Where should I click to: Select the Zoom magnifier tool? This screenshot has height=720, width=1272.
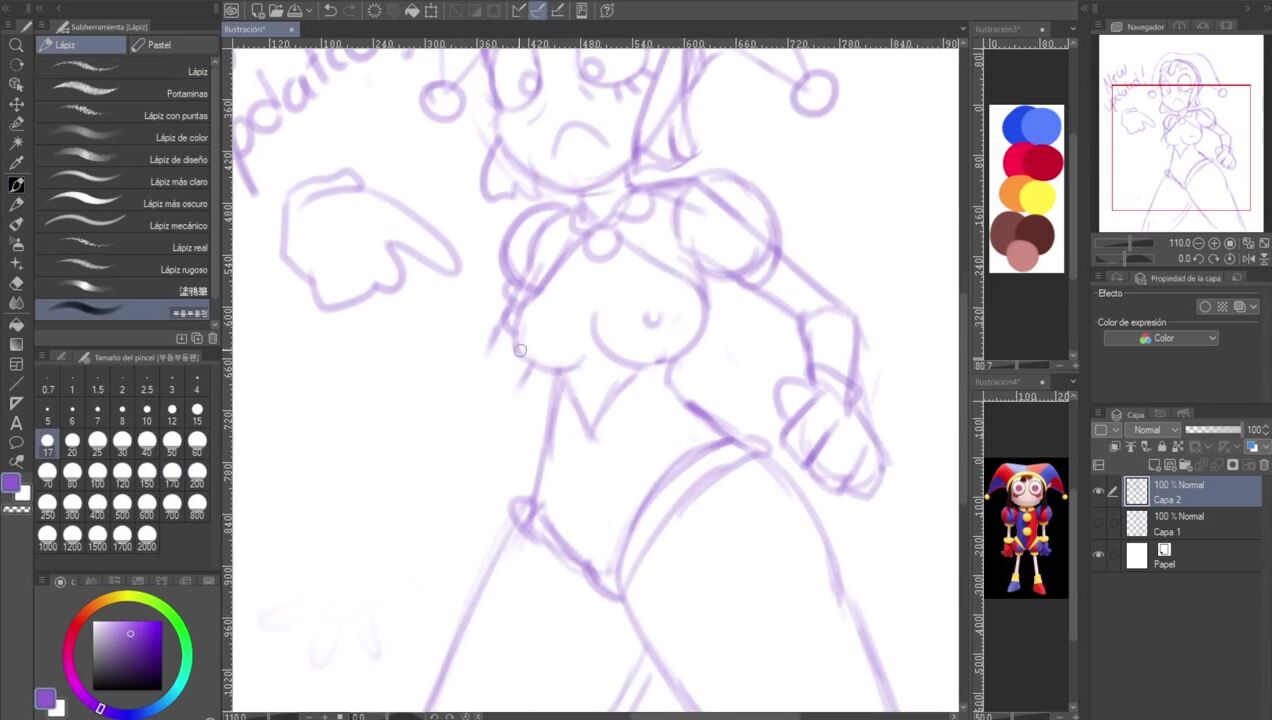point(16,45)
